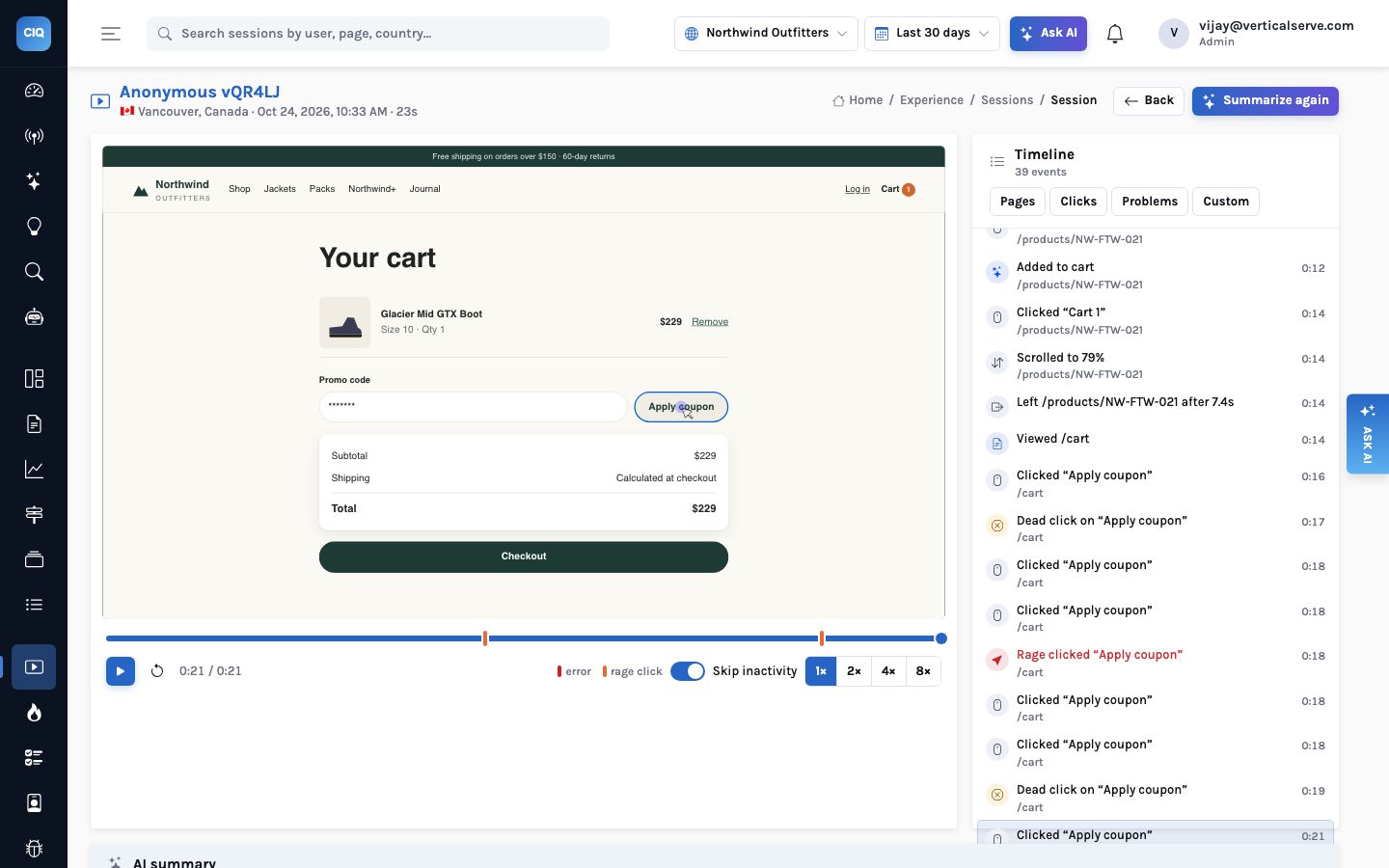Toggle the Skip inactivity switch
Screen dimensions: 1389x868
(688, 671)
